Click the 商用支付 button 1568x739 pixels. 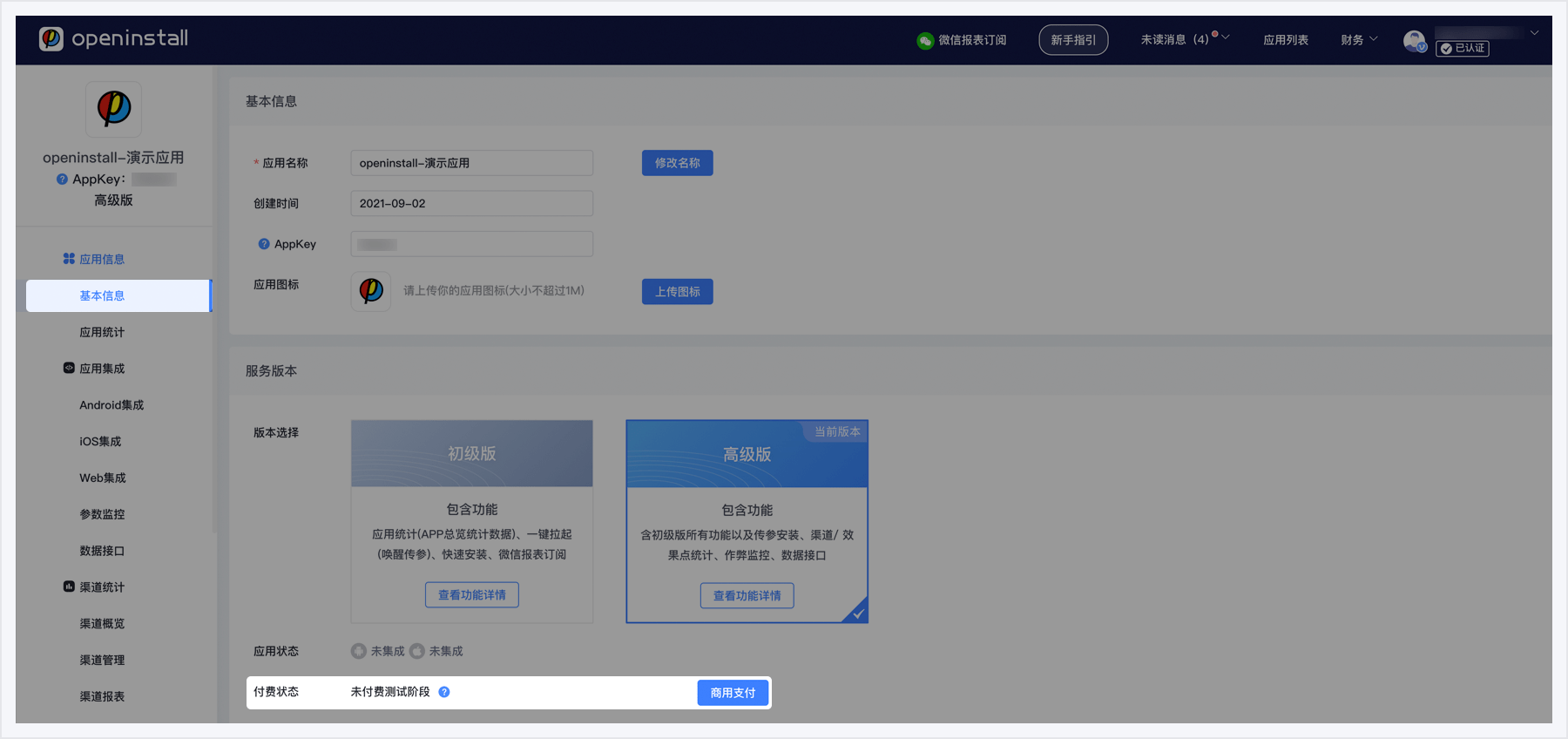tap(733, 693)
